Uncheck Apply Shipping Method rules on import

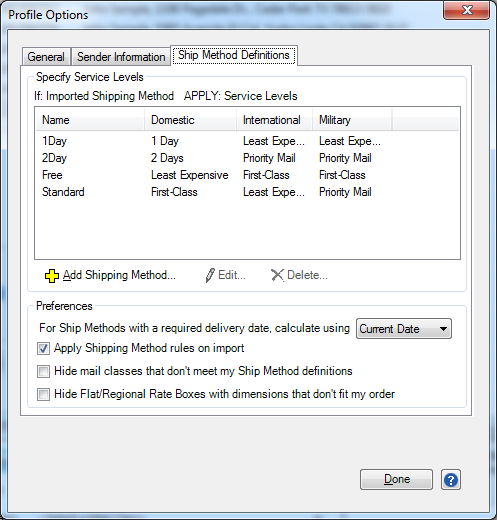(x=43, y=349)
